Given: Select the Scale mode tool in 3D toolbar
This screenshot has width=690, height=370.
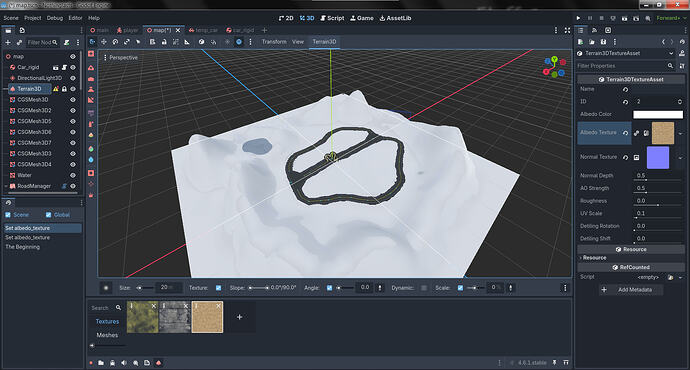Looking at the screenshot, I should (x=127, y=42).
